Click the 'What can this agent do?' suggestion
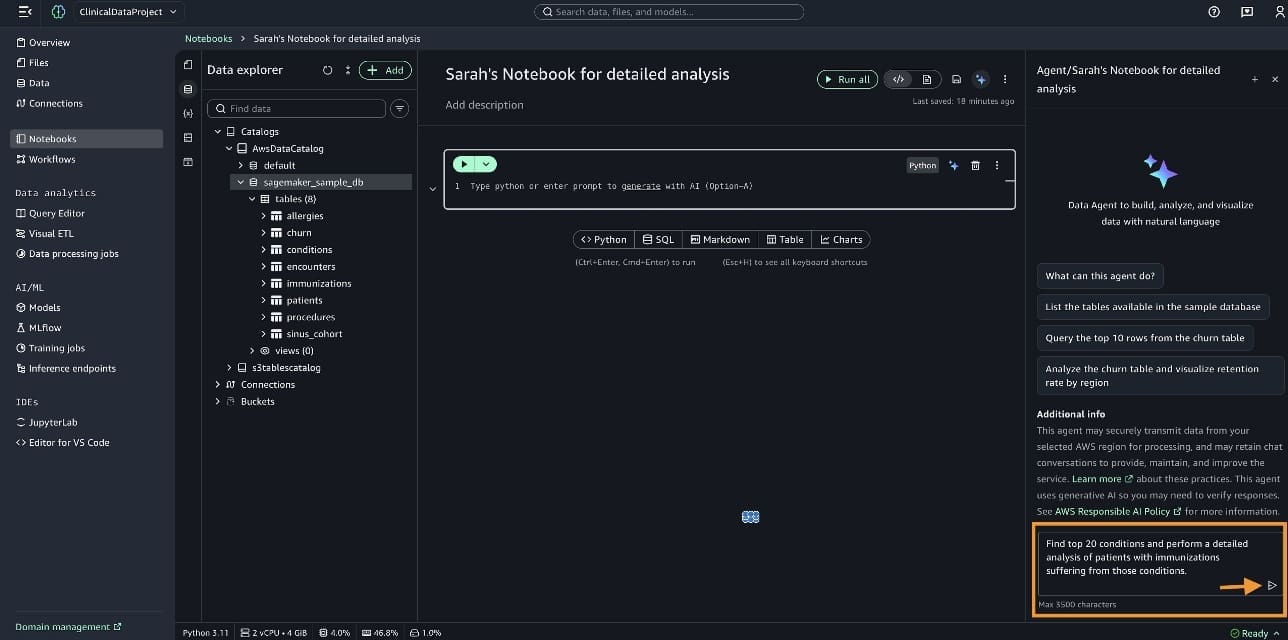 (x=1100, y=276)
